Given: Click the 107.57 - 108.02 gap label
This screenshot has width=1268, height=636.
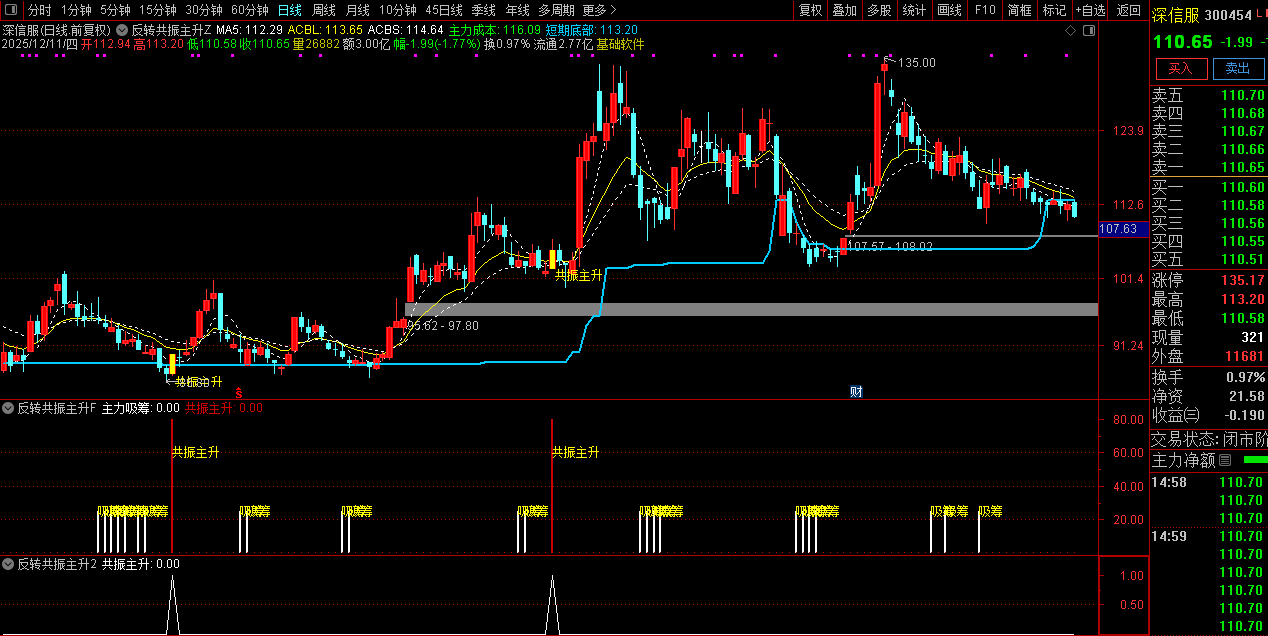Looking at the screenshot, I should pyautogui.click(x=890, y=246).
